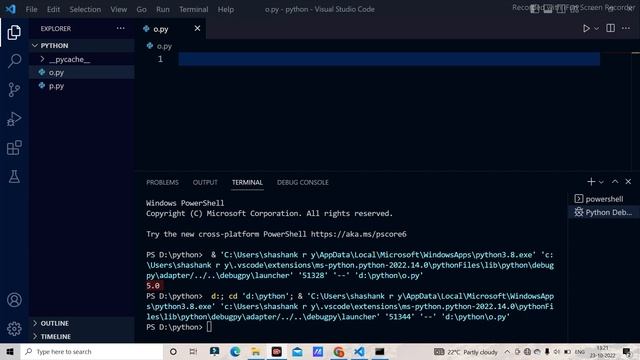
Task: Open the View menu
Action: [x=118, y=9]
